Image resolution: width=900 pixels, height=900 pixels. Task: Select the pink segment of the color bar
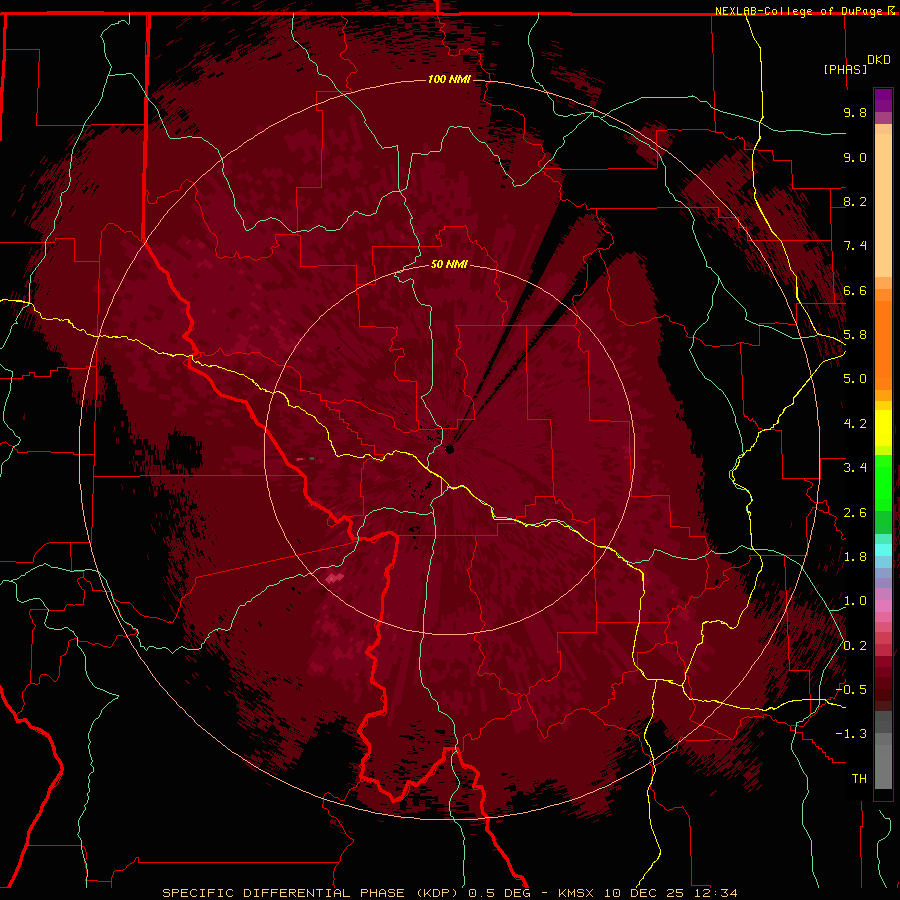(883, 606)
